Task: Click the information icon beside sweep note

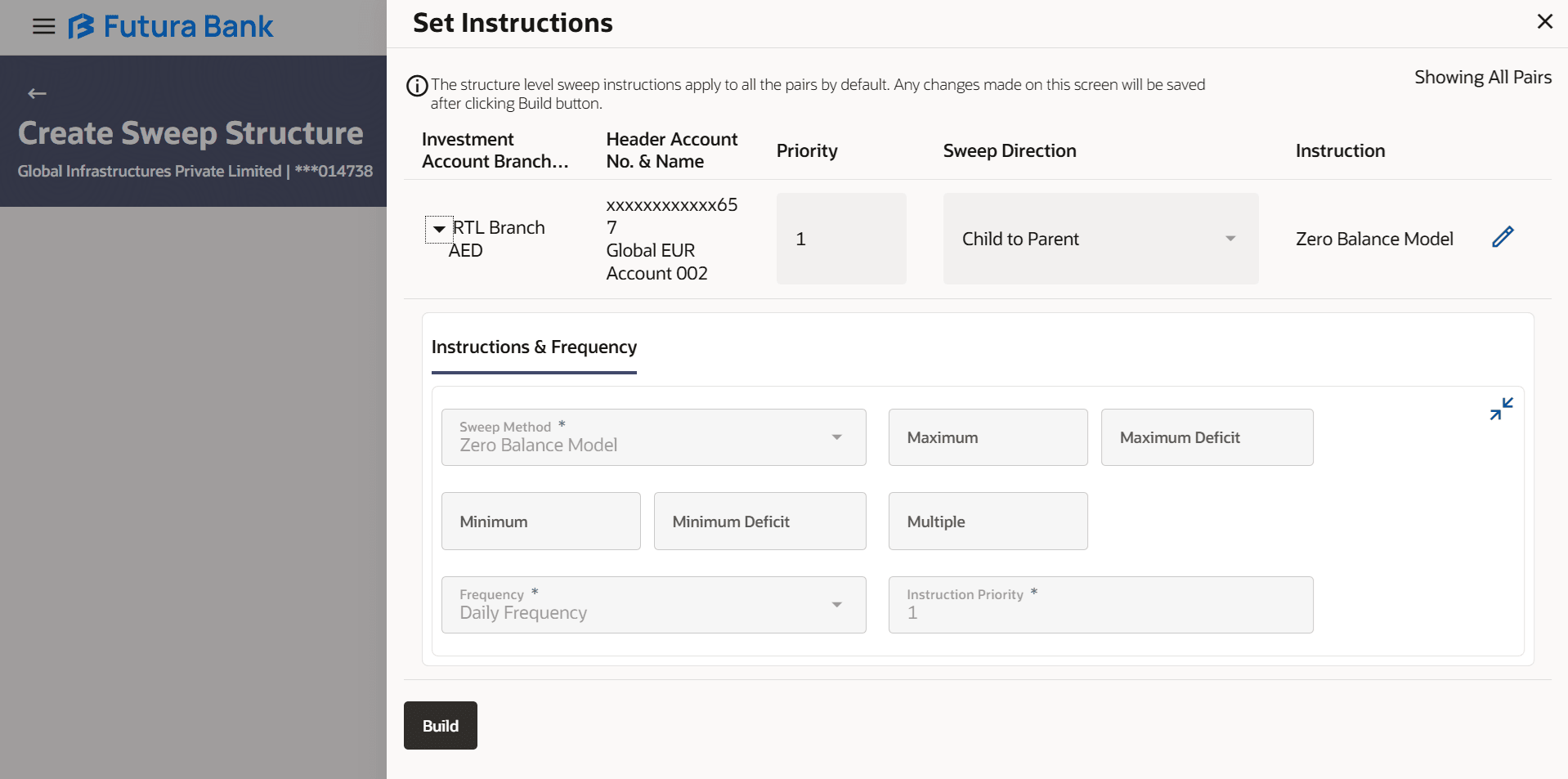Action: point(417,86)
